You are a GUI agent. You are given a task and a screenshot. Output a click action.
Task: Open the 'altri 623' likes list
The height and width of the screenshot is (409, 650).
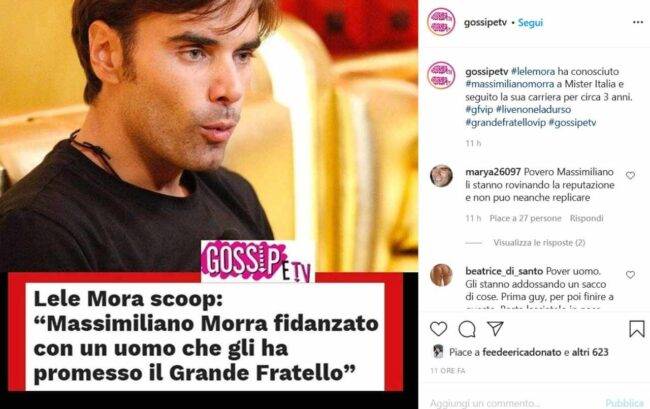pyautogui.click(x=590, y=352)
